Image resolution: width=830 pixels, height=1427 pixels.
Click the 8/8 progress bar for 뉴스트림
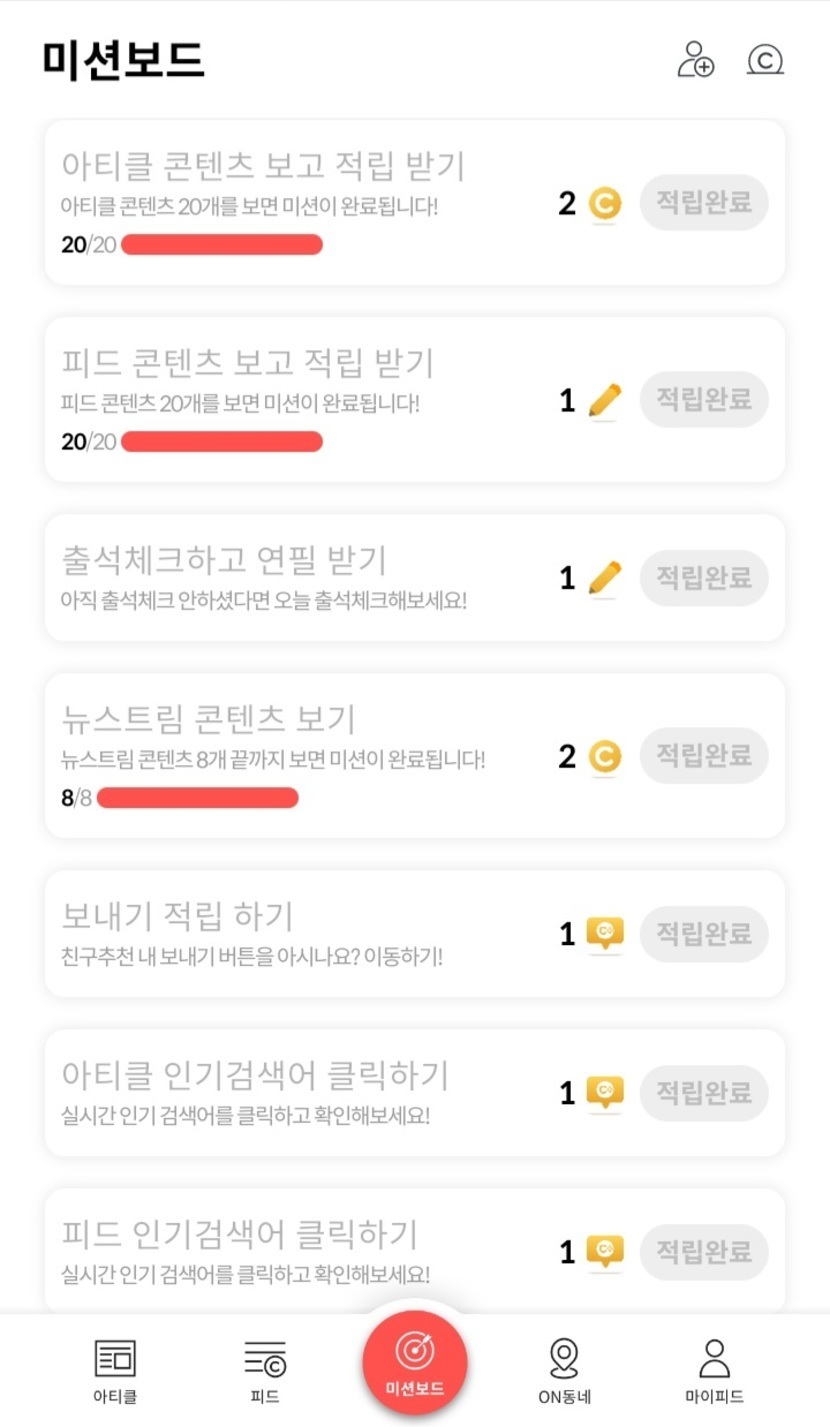pyautogui.click(x=198, y=797)
